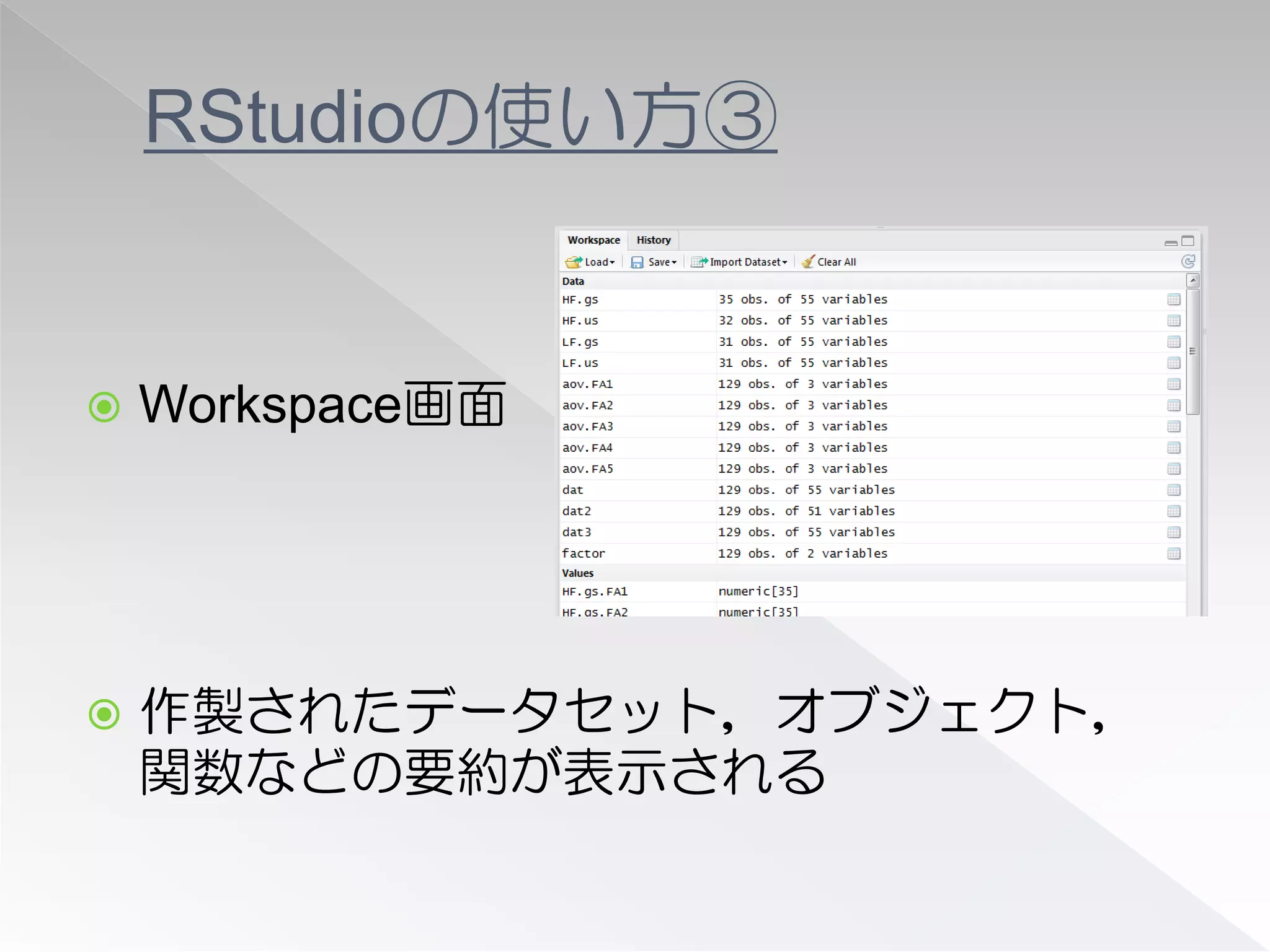The image size is (1270, 952).
Task: Select the LF.gs dataset name
Action: pos(580,342)
